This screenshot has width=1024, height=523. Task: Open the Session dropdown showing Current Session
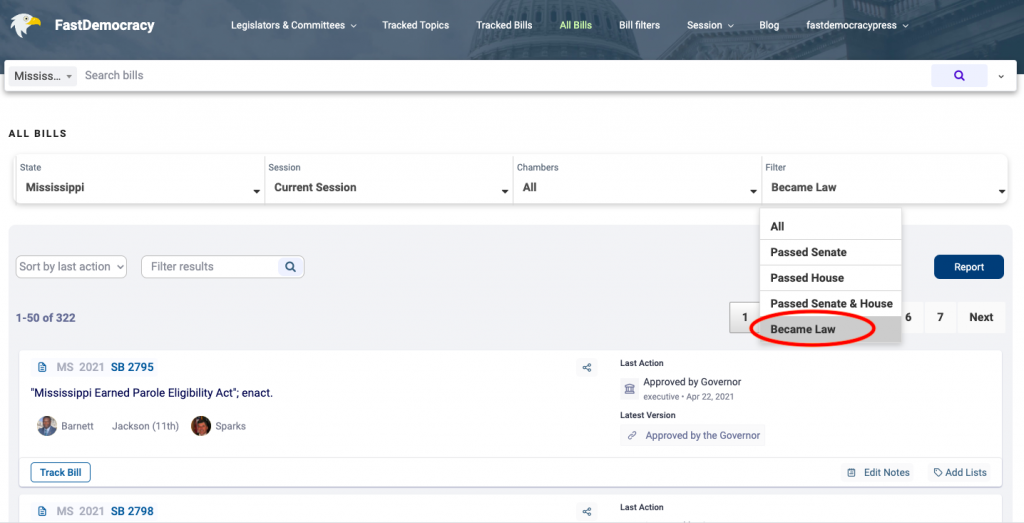[388, 187]
